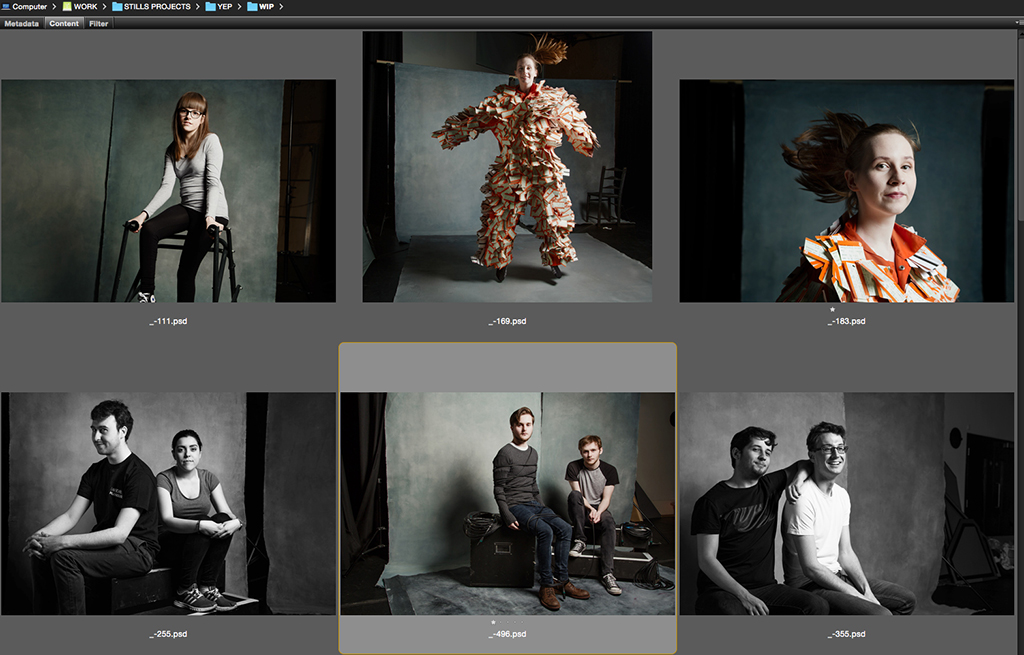This screenshot has width=1024, height=655.
Task: Open the Filter tab
Action: coord(98,23)
